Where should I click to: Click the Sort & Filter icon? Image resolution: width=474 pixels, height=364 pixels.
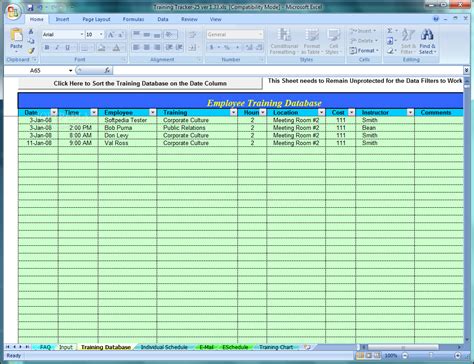point(408,35)
